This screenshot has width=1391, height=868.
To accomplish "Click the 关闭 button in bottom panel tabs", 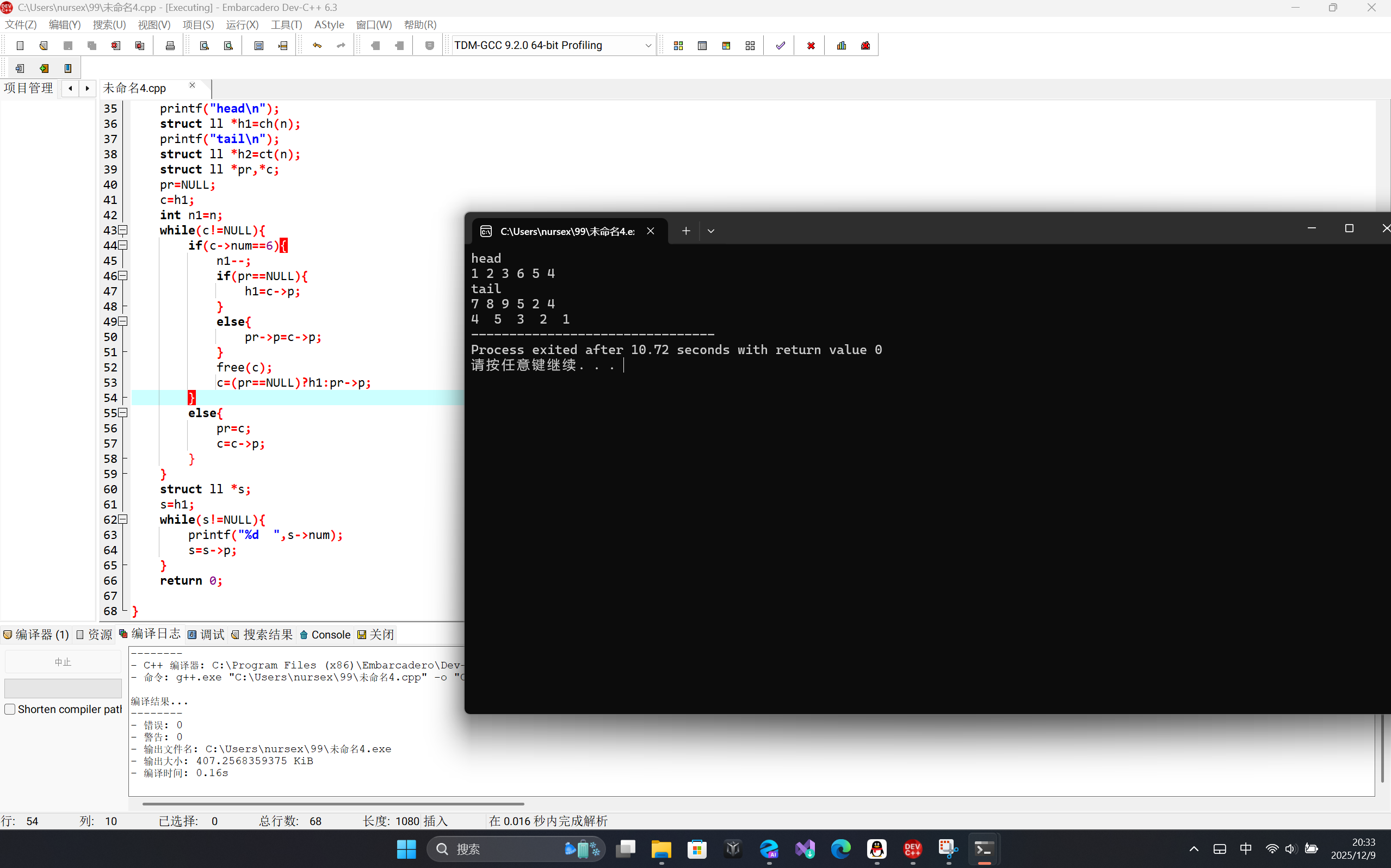I will (376, 634).
